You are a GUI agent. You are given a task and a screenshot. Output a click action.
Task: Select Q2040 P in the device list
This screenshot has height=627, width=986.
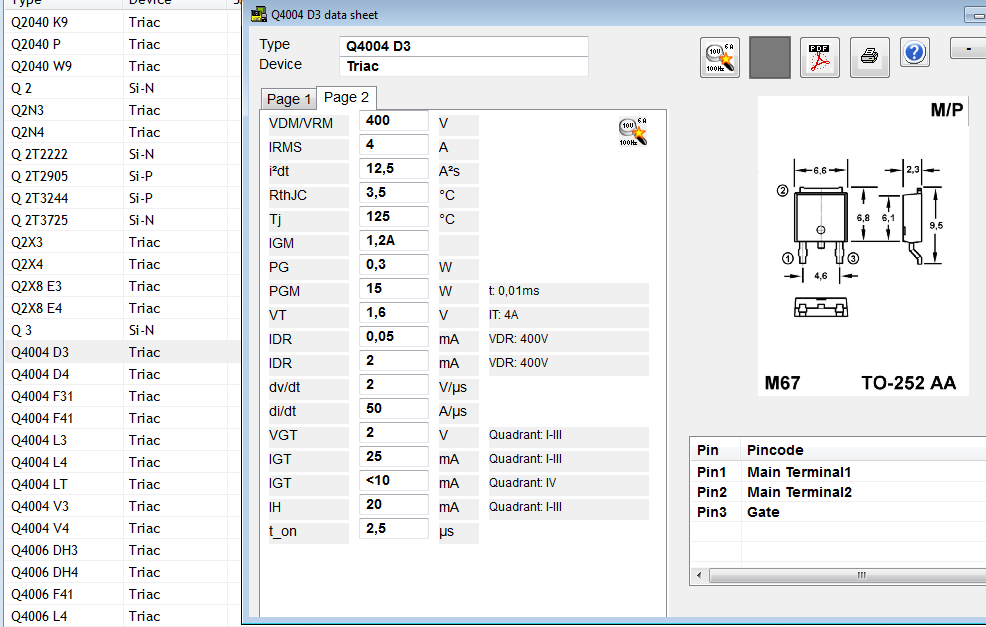122,44
